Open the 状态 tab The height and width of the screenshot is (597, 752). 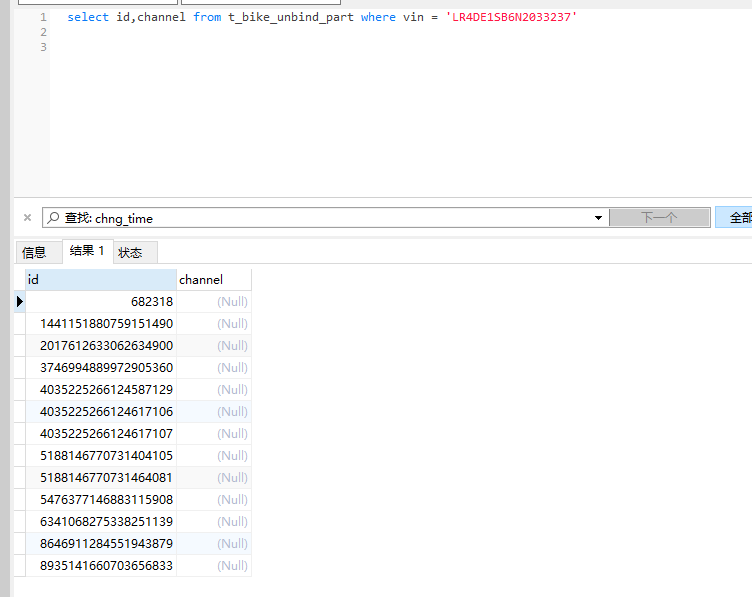pos(131,252)
